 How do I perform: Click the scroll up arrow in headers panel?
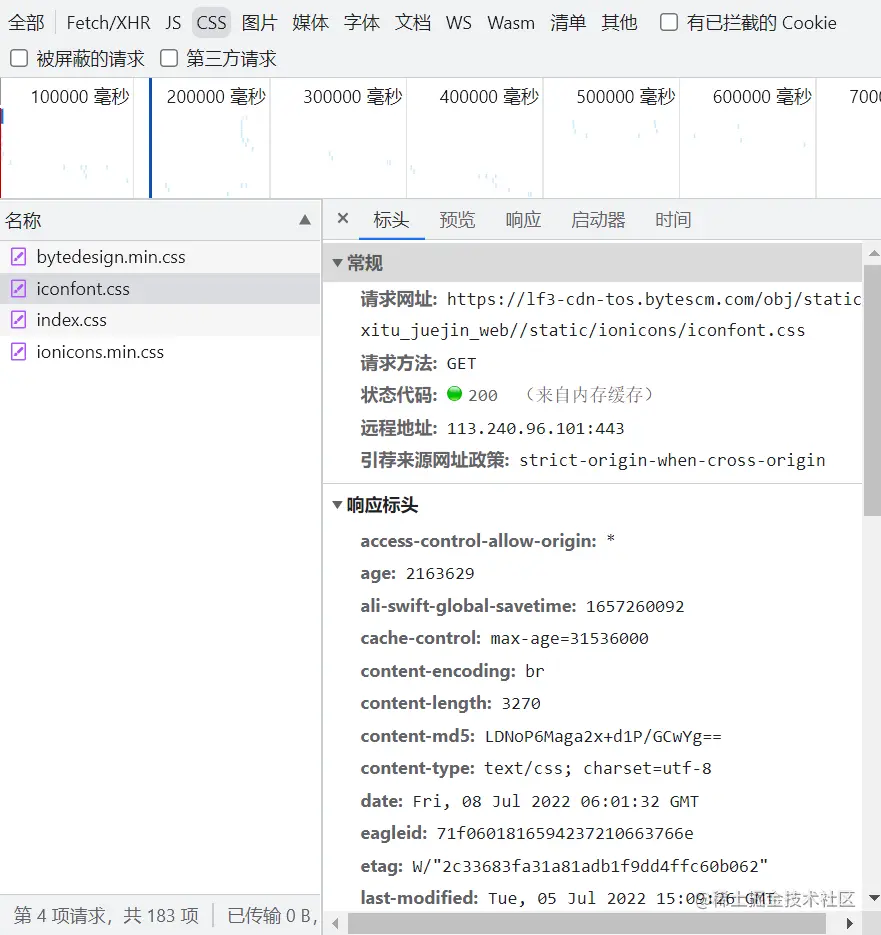(x=873, y=253)
